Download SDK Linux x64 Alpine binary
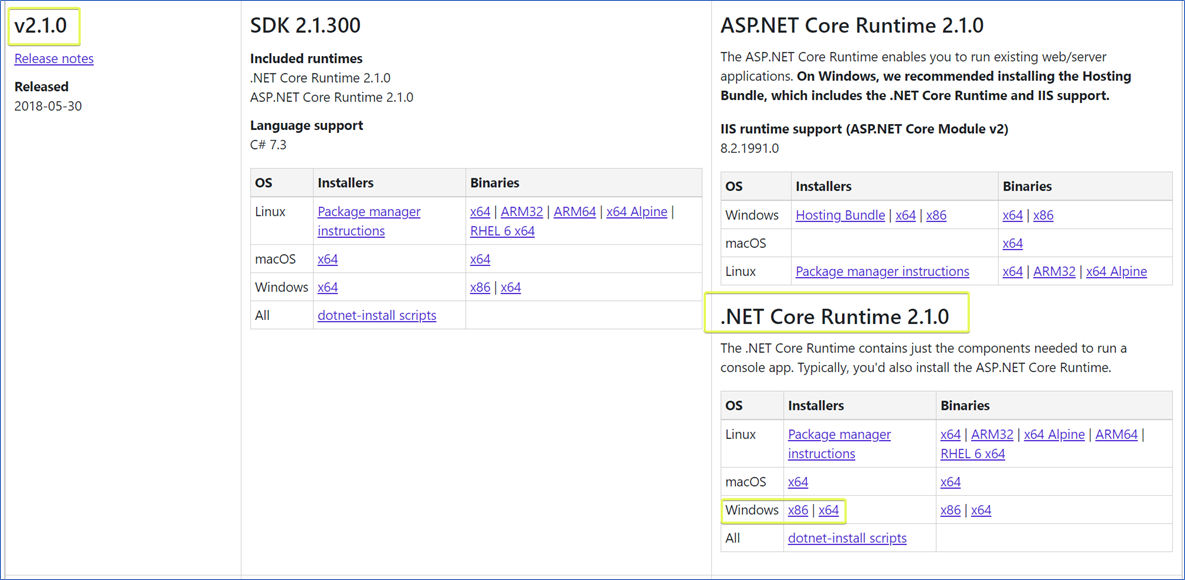The width and height of the screenshot is (1185, 580). click(637, 212)
